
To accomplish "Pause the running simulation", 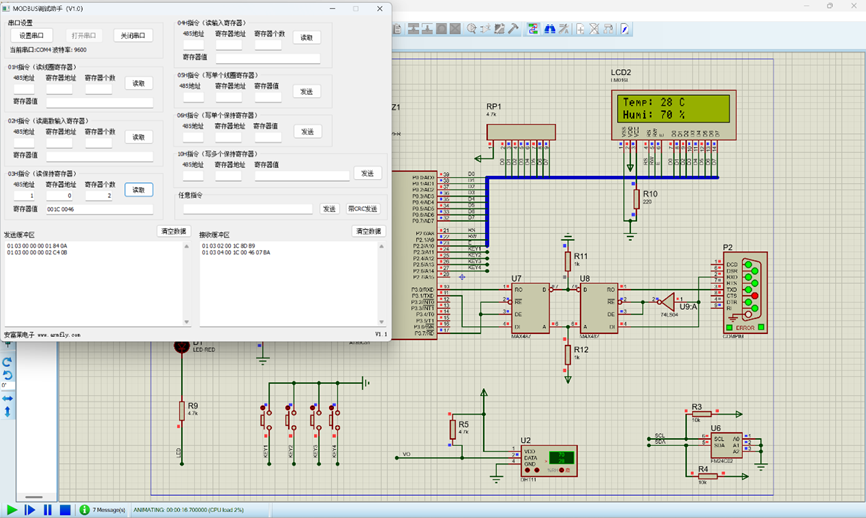I will click(47, 510).
